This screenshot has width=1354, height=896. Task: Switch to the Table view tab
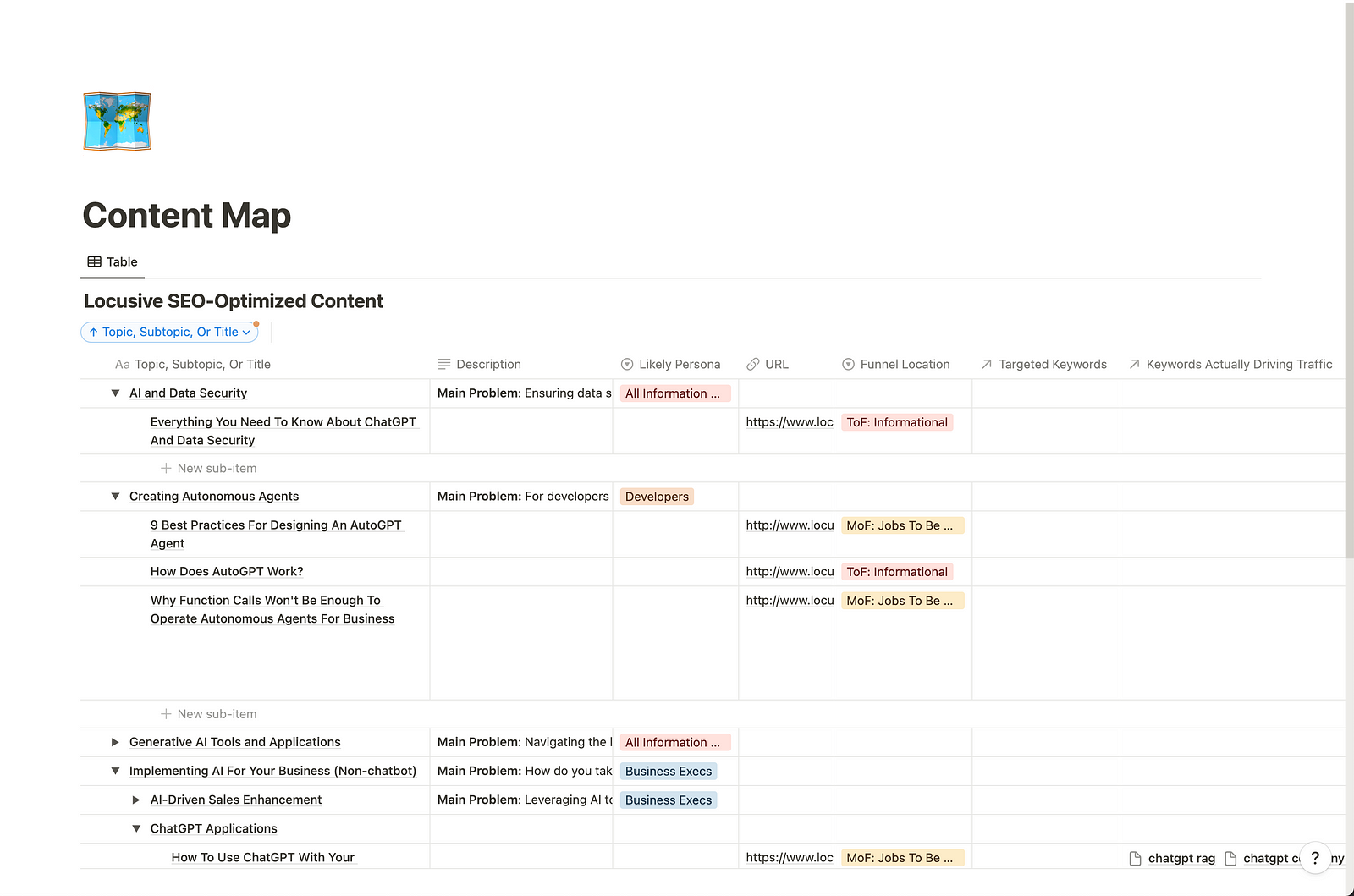coord(112,261)
